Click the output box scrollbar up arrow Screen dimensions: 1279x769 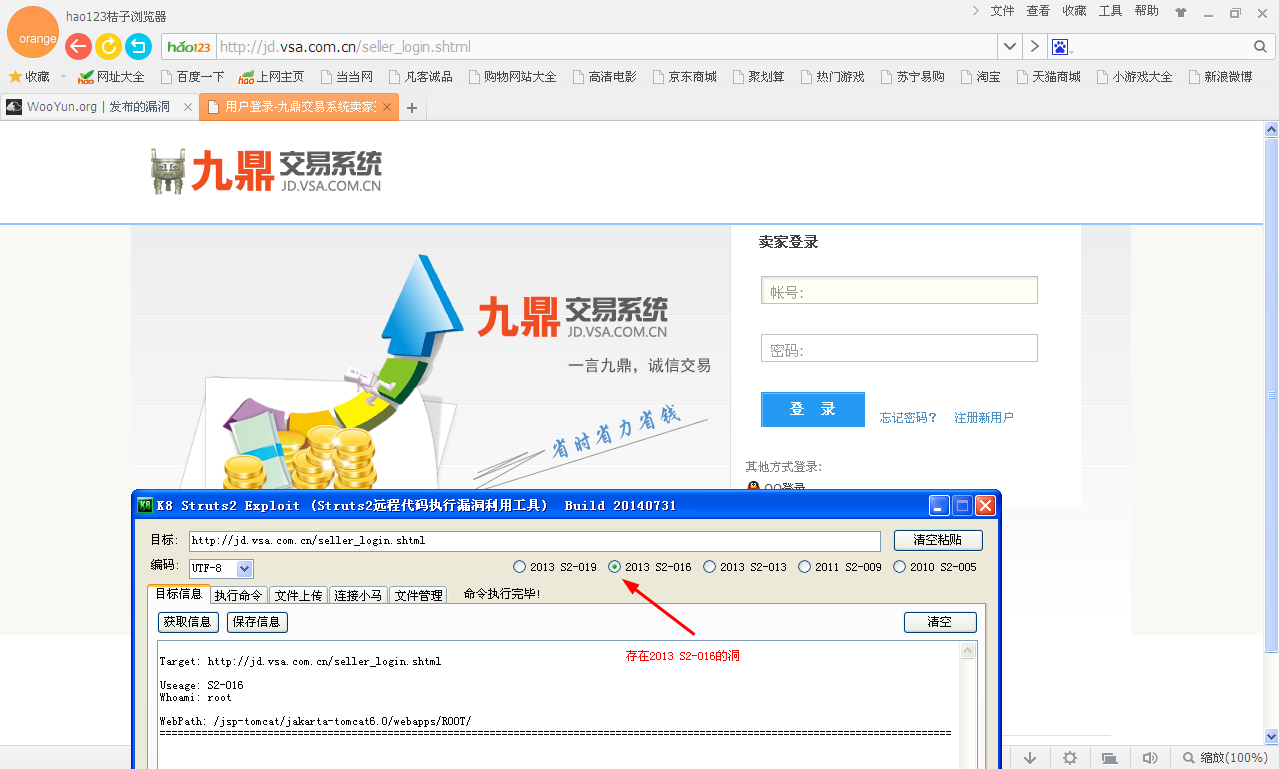point(968,651)
